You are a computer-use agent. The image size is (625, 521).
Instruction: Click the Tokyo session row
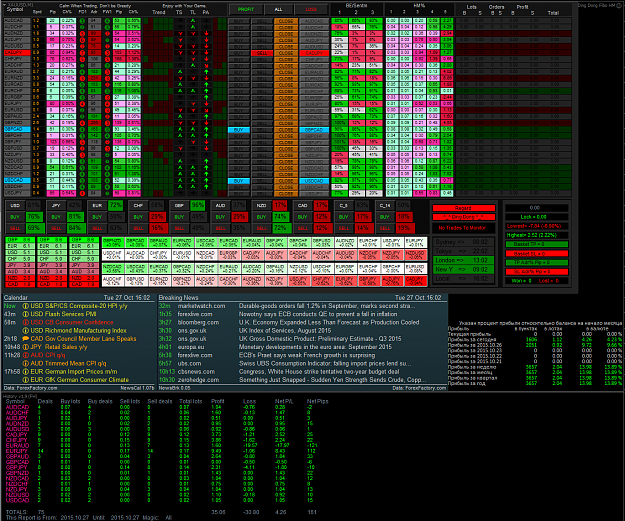tap(464, 251)
